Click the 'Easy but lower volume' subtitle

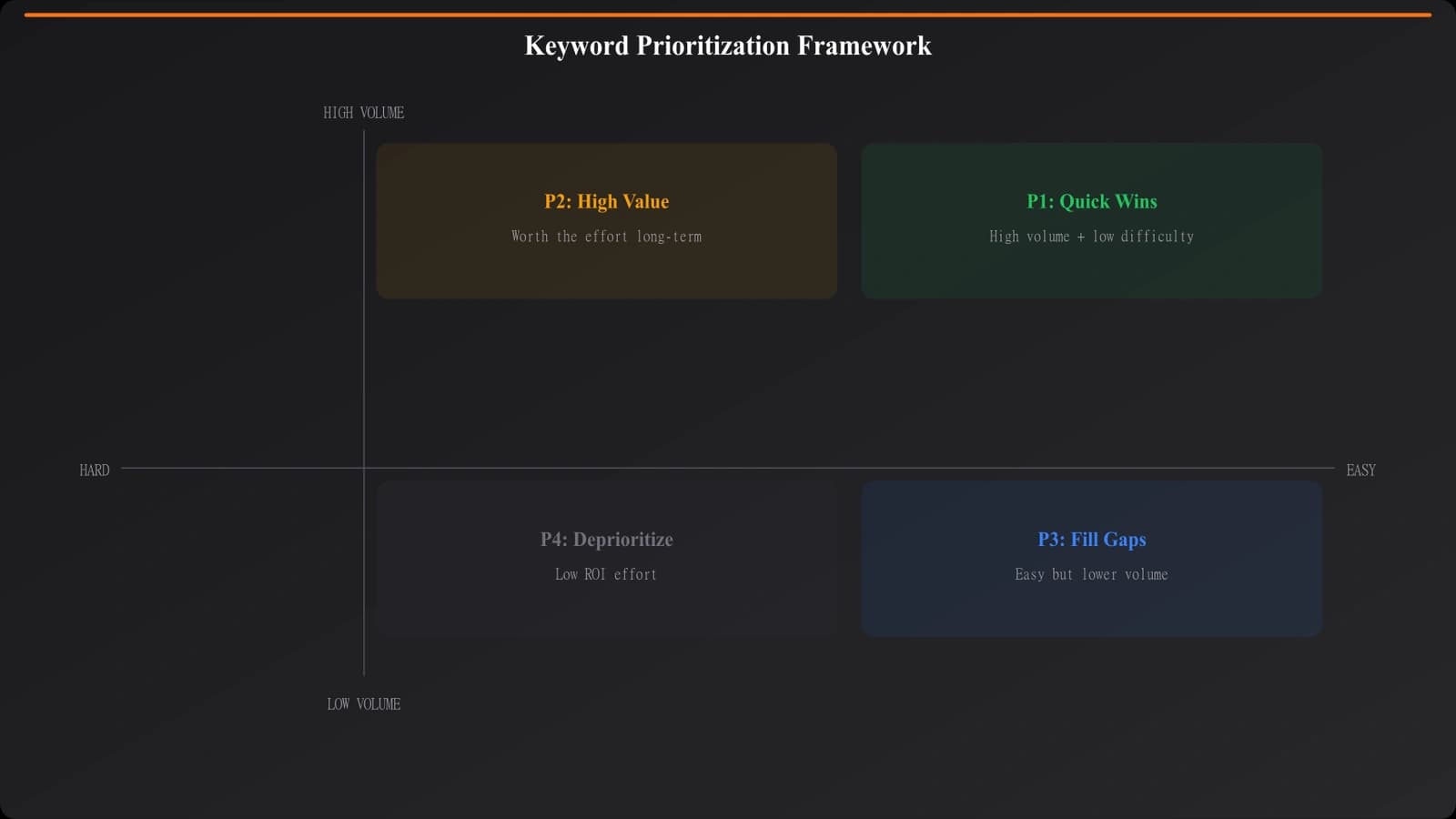coord(1091,574)
